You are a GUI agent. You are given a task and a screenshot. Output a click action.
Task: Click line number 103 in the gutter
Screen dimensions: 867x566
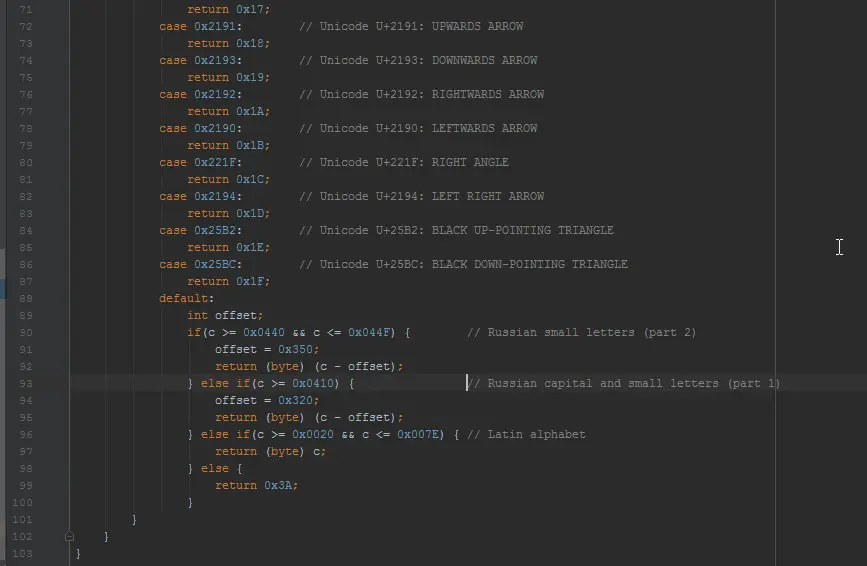pos(22,553)
